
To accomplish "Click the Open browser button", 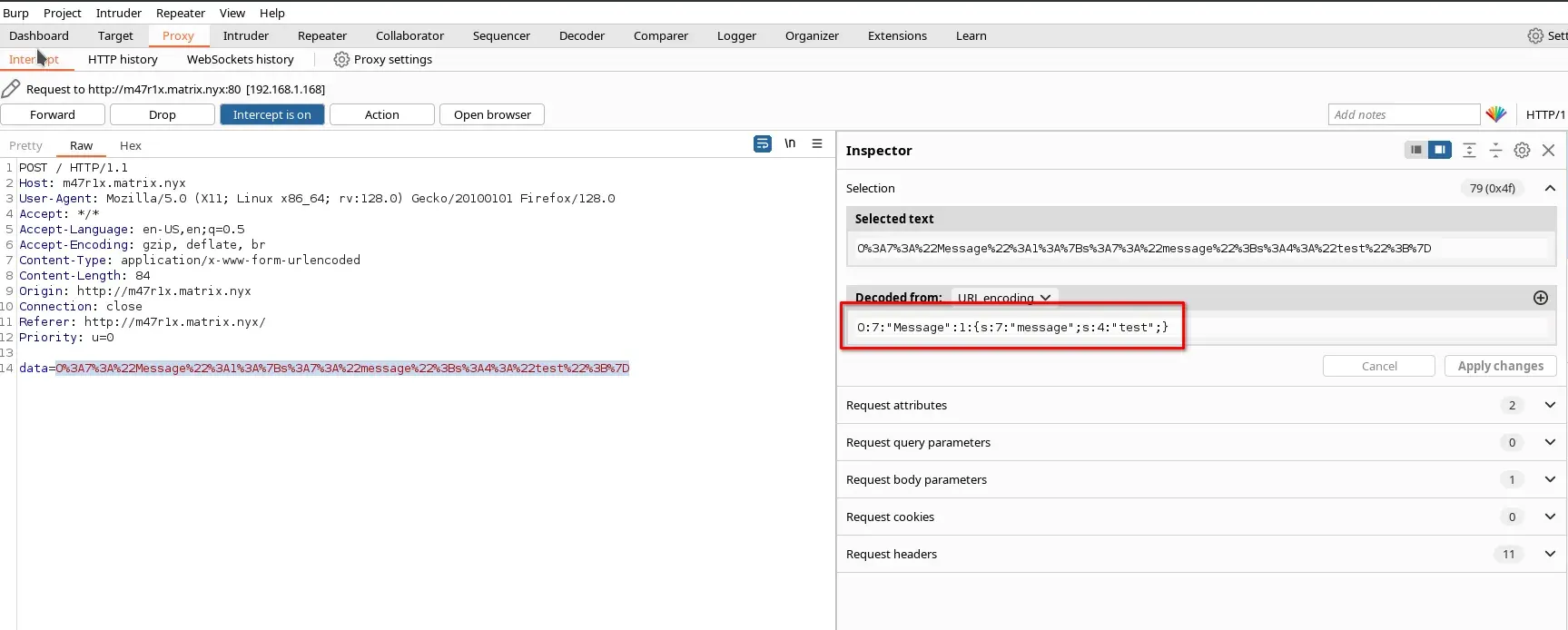I will [492, 114].
